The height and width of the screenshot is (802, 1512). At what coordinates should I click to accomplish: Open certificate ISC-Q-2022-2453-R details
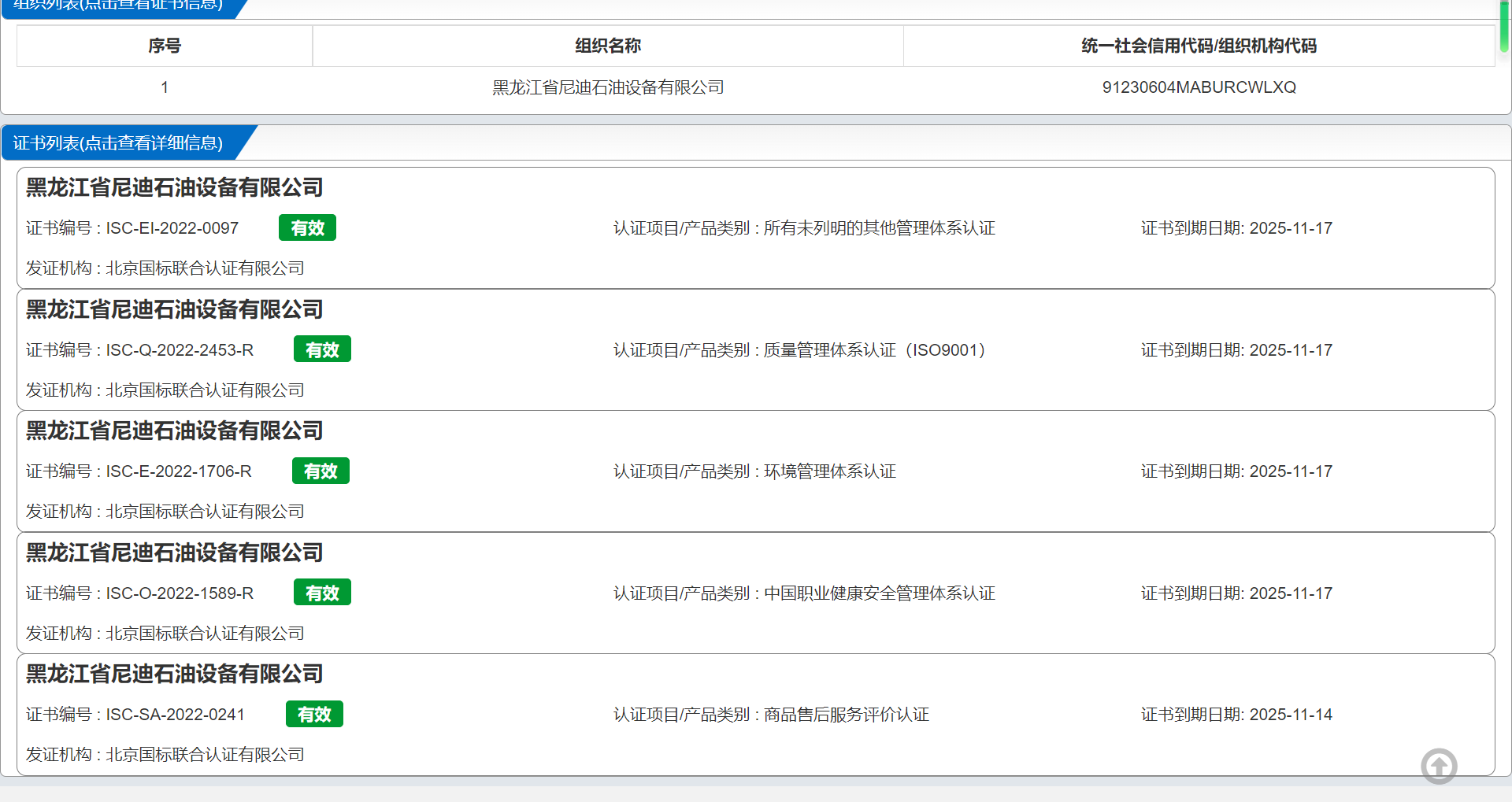tap(756, 349)
